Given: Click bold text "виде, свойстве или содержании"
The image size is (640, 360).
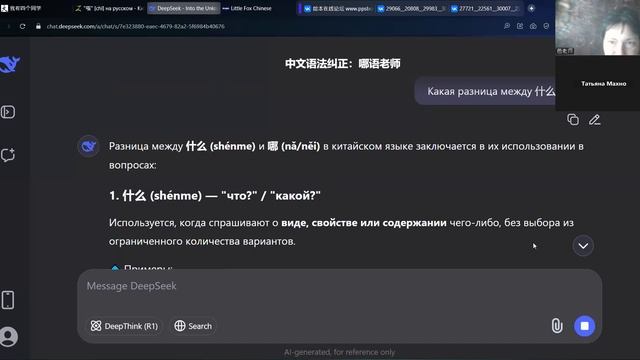Looking at the screenshot, I should 364,223.
